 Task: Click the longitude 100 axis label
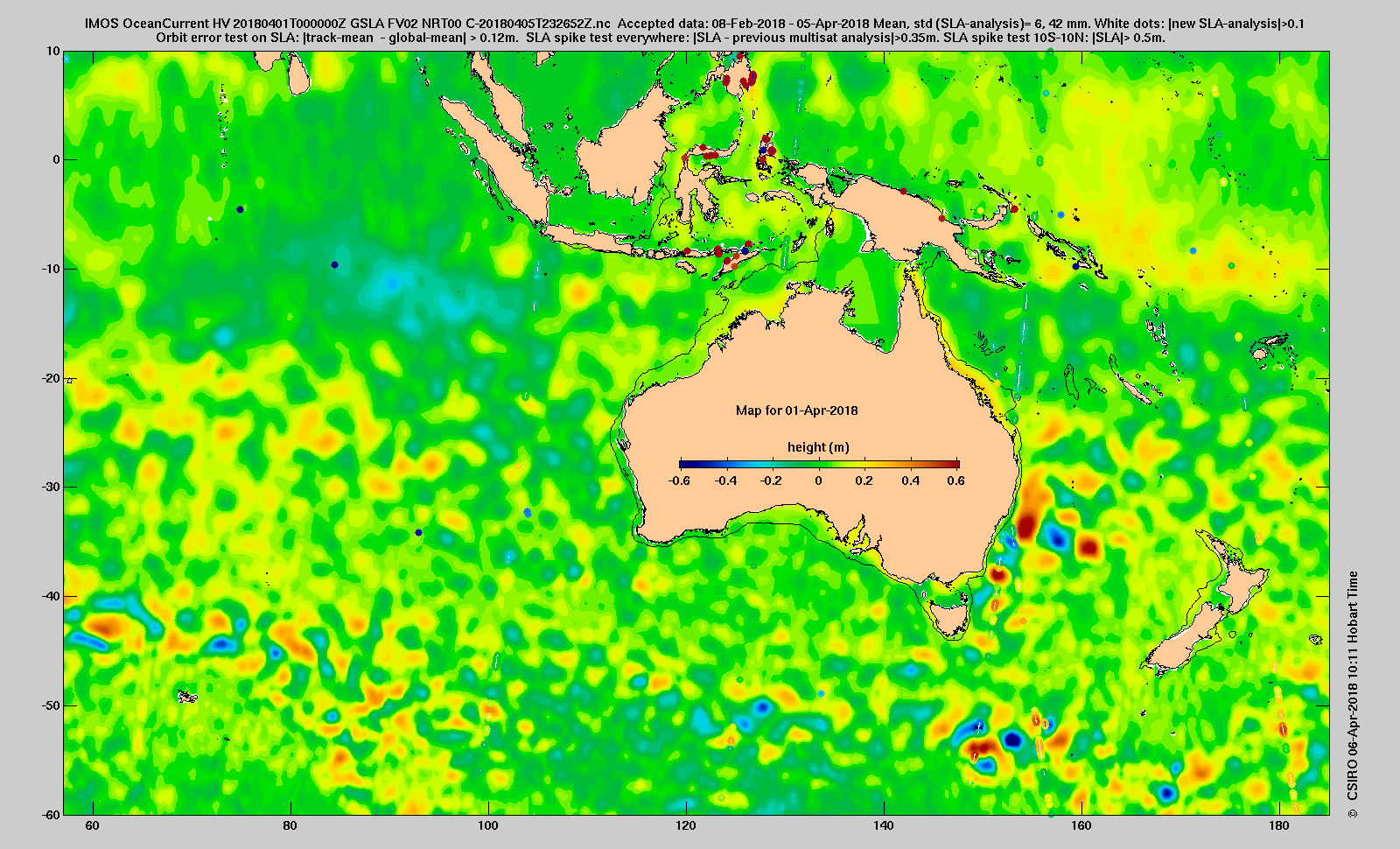(x=488, y=825)
